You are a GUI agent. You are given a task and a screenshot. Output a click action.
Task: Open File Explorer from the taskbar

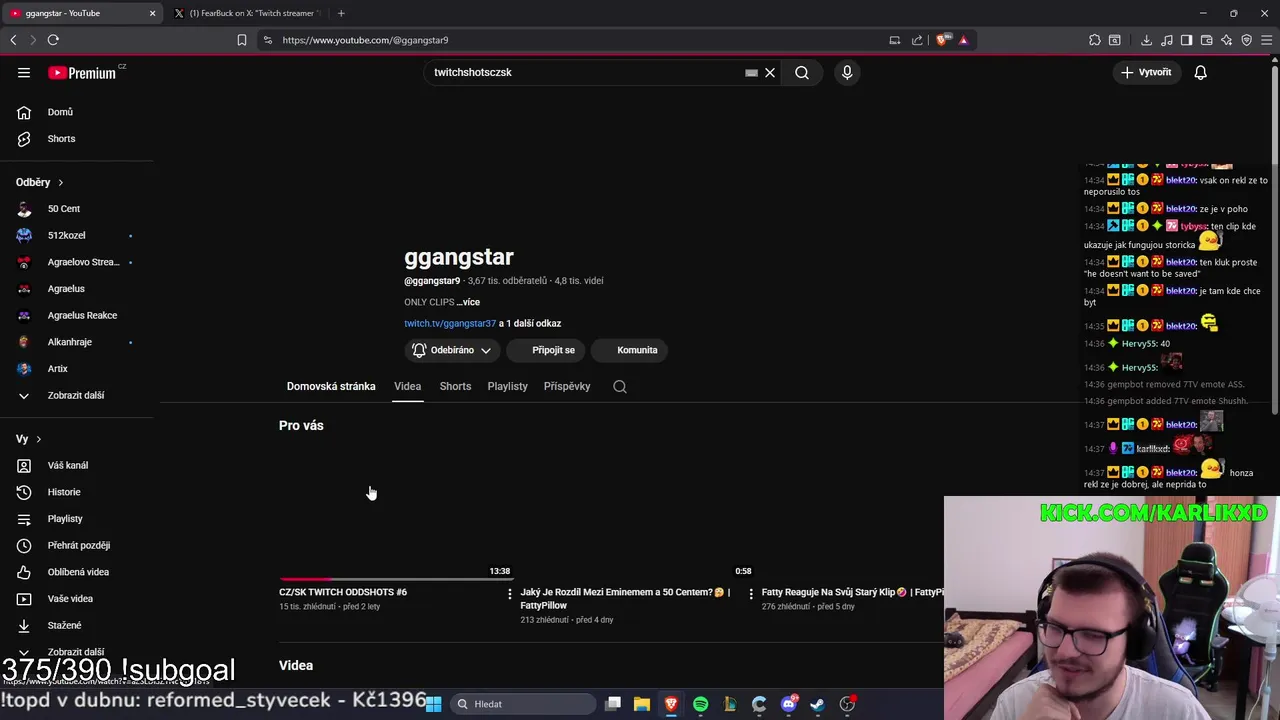pos(642,704)
